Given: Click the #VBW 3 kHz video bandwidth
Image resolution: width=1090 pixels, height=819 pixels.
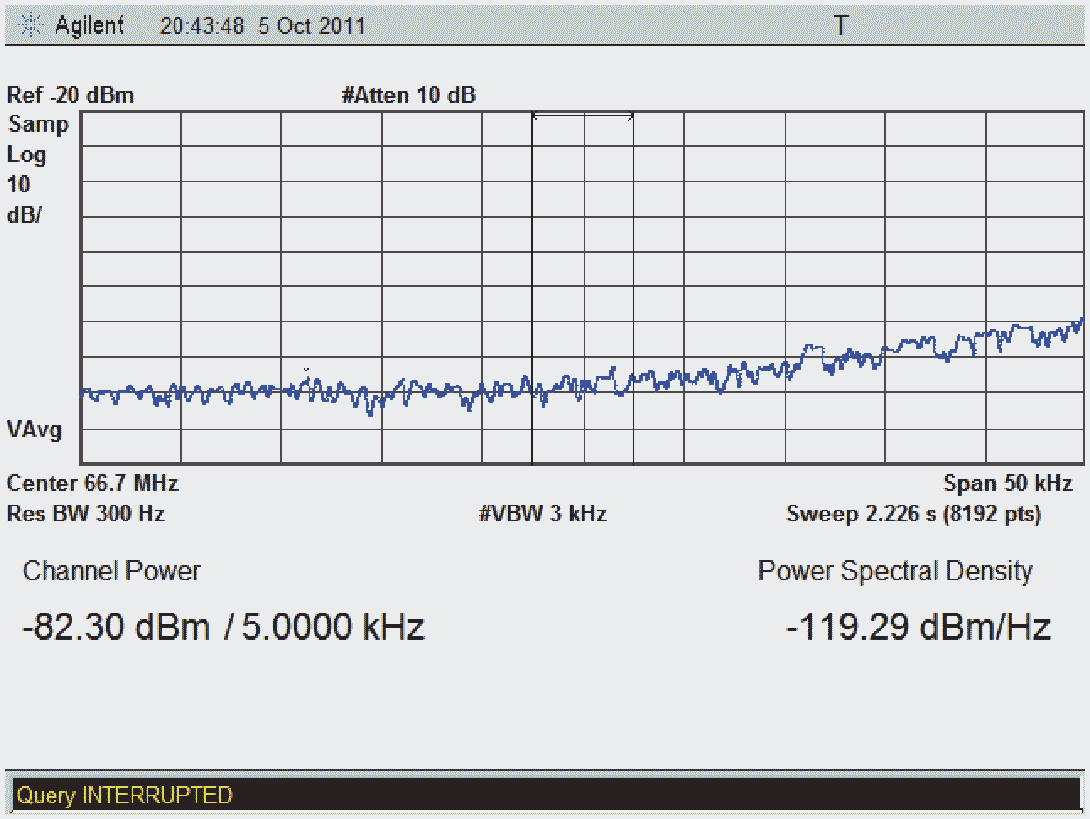Looking at the screenshot, I should pos(542,514).
